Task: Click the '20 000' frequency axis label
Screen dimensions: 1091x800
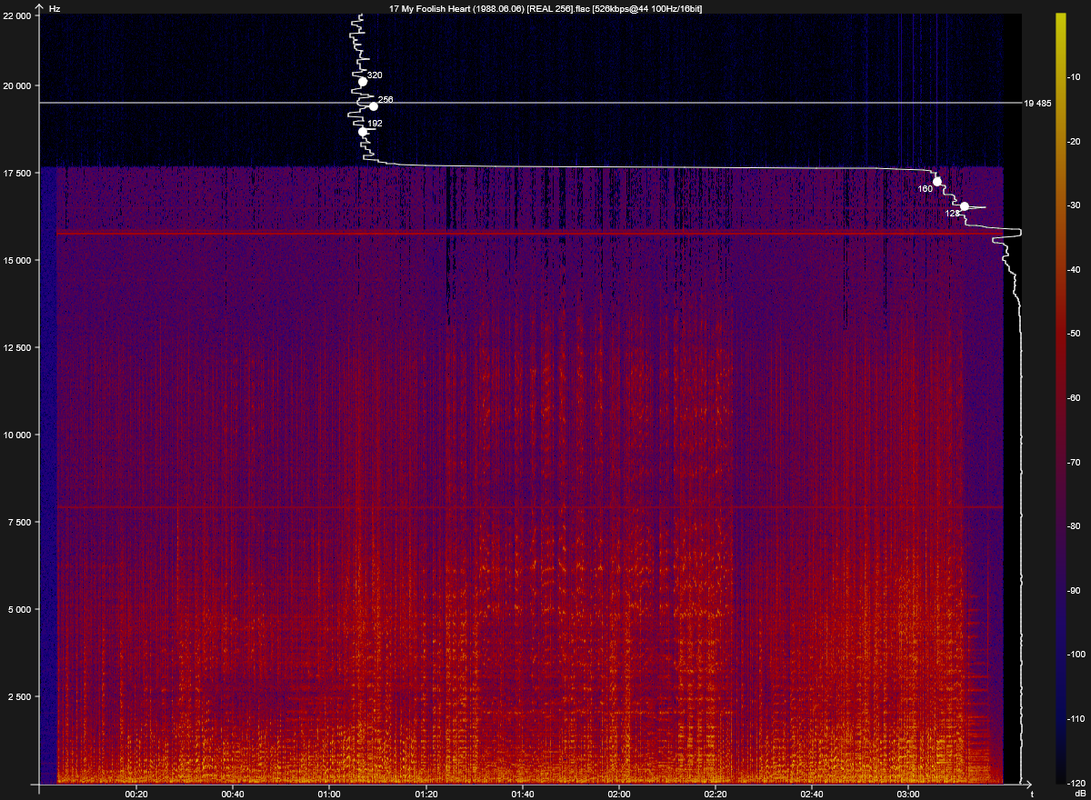Action: click(17, 86)
